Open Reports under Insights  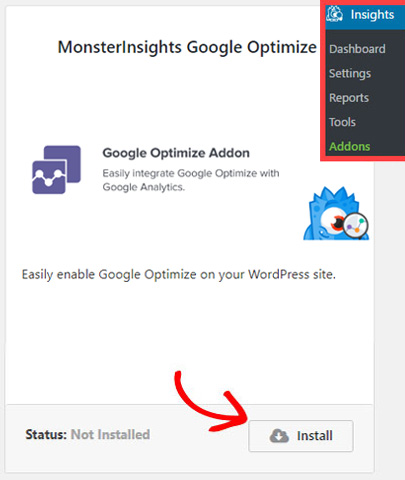coord(349,98)
